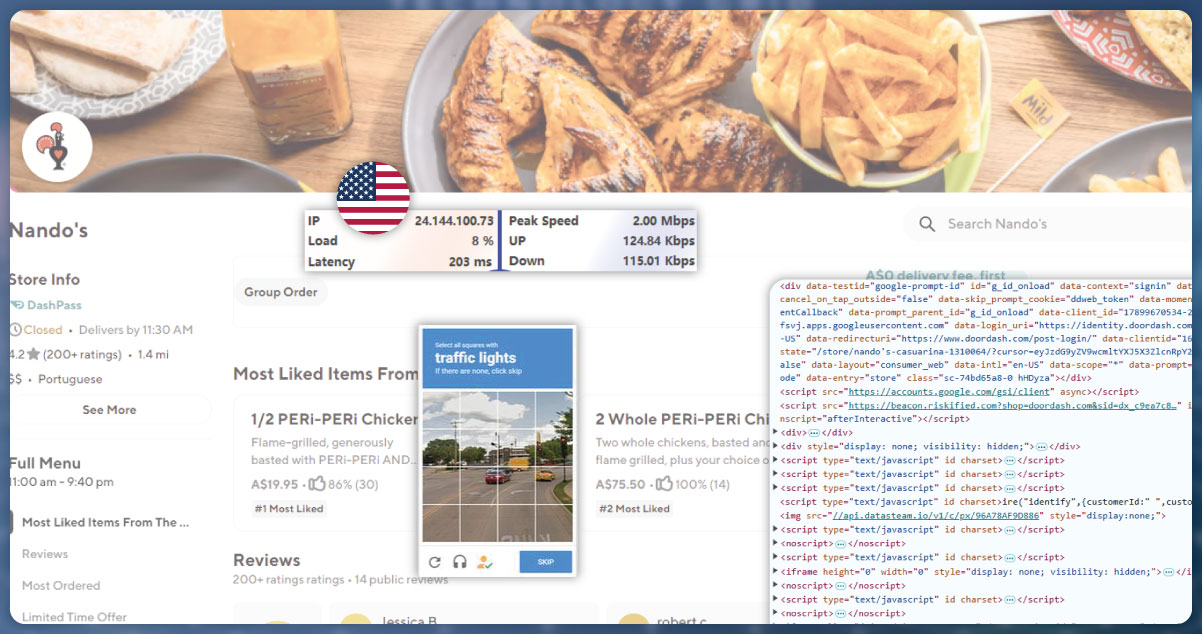1202x634 pixels.
Task: Open beacon.riskified.com script link
Action: point(1010,405)
